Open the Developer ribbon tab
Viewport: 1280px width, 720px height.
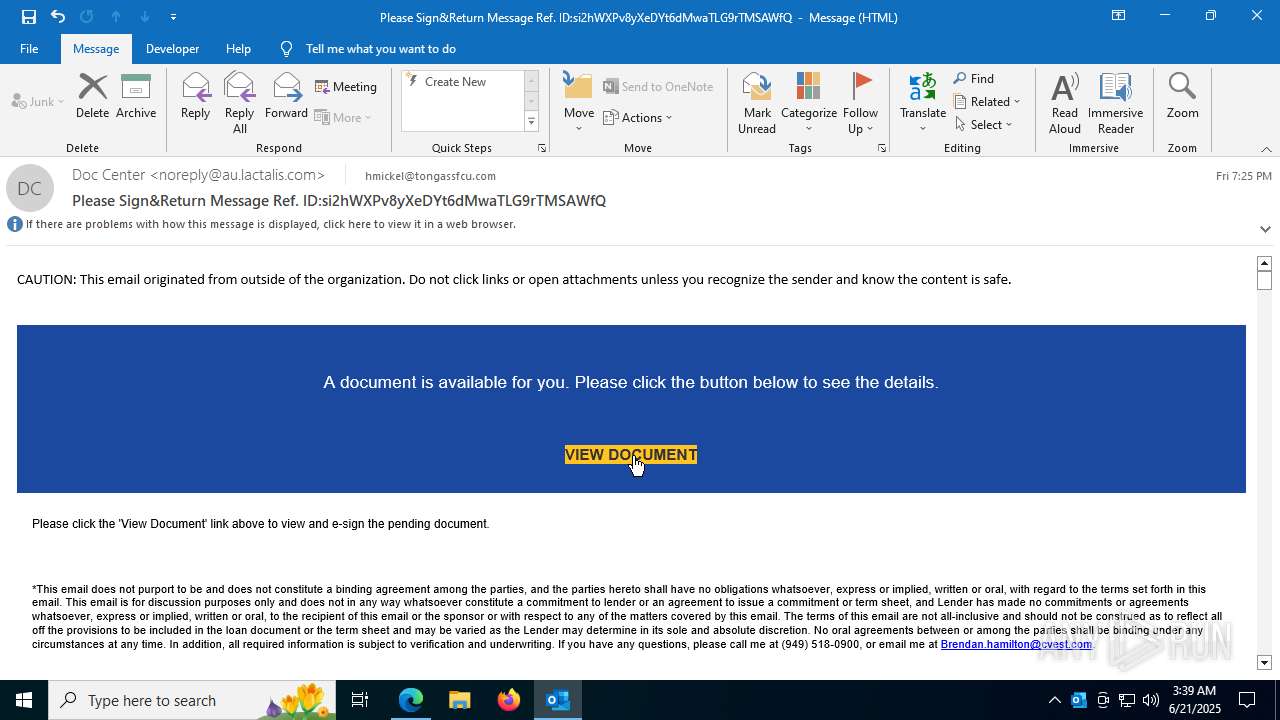tap(172, 48)
